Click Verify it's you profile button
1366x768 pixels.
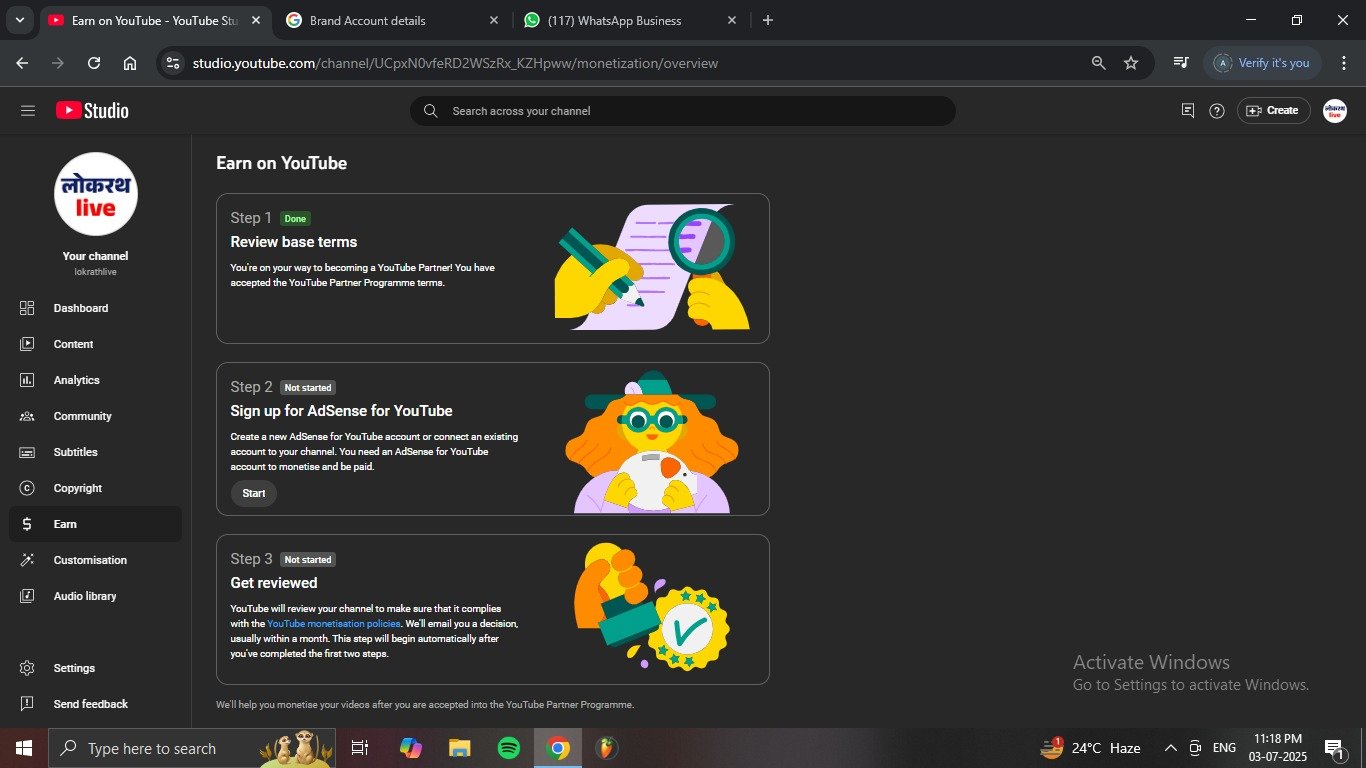coord(1263,63)
